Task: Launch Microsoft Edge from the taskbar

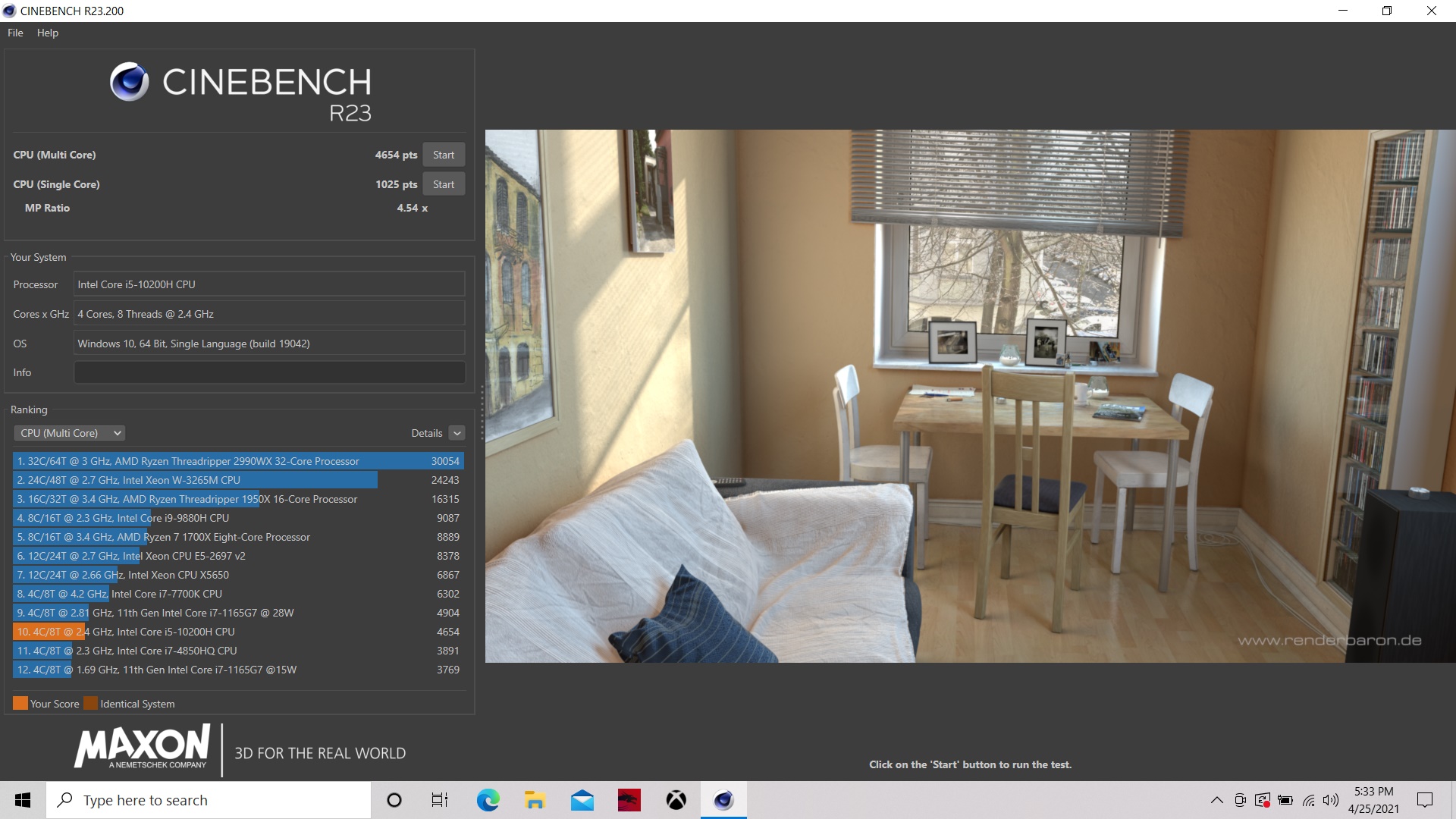Action: (488, 800)
